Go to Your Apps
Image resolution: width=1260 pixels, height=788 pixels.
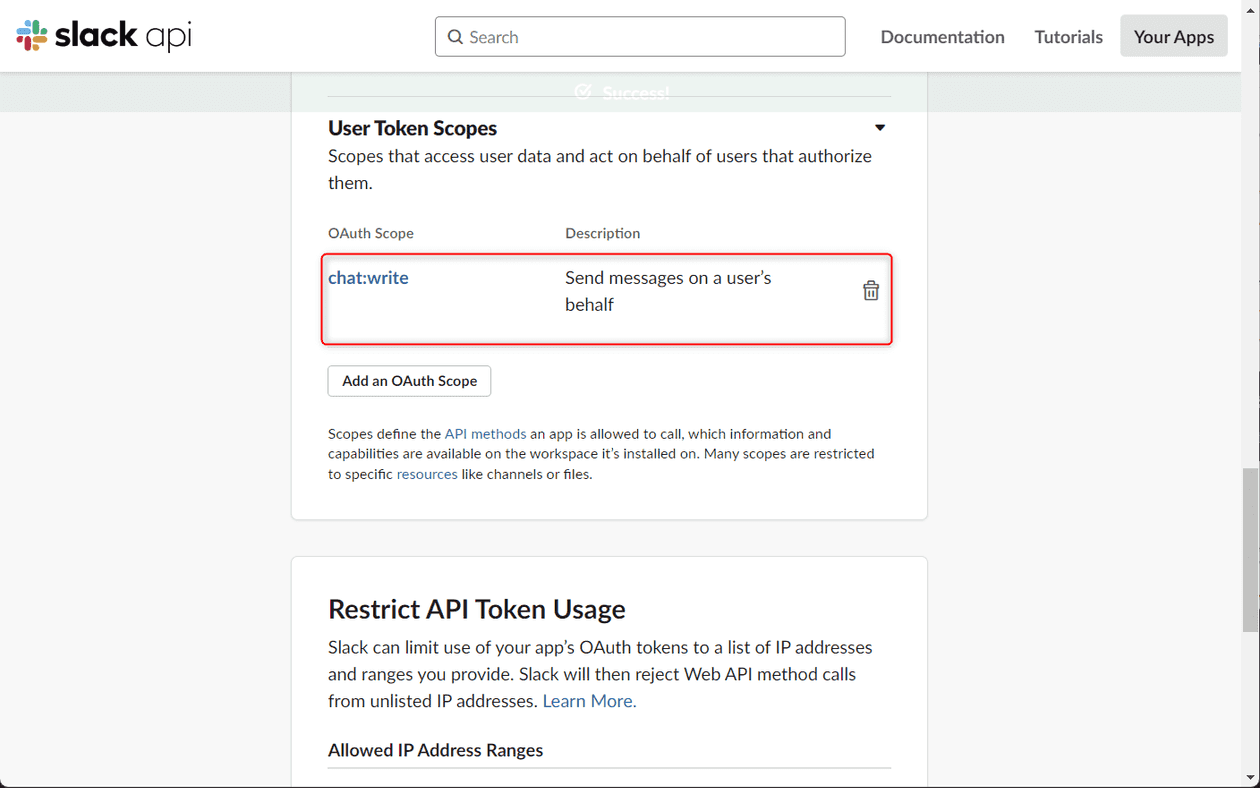click(1173, 36)
